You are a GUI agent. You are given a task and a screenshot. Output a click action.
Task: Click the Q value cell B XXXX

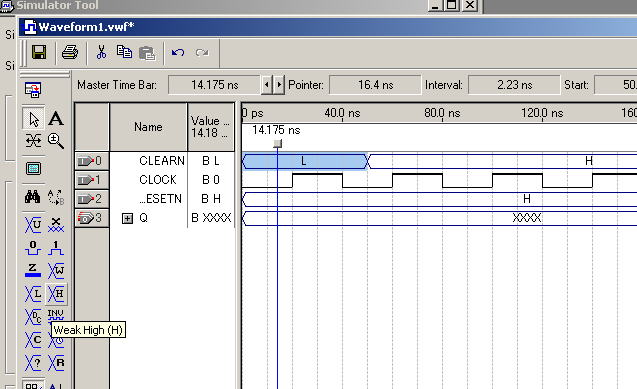tap(211, 218)
